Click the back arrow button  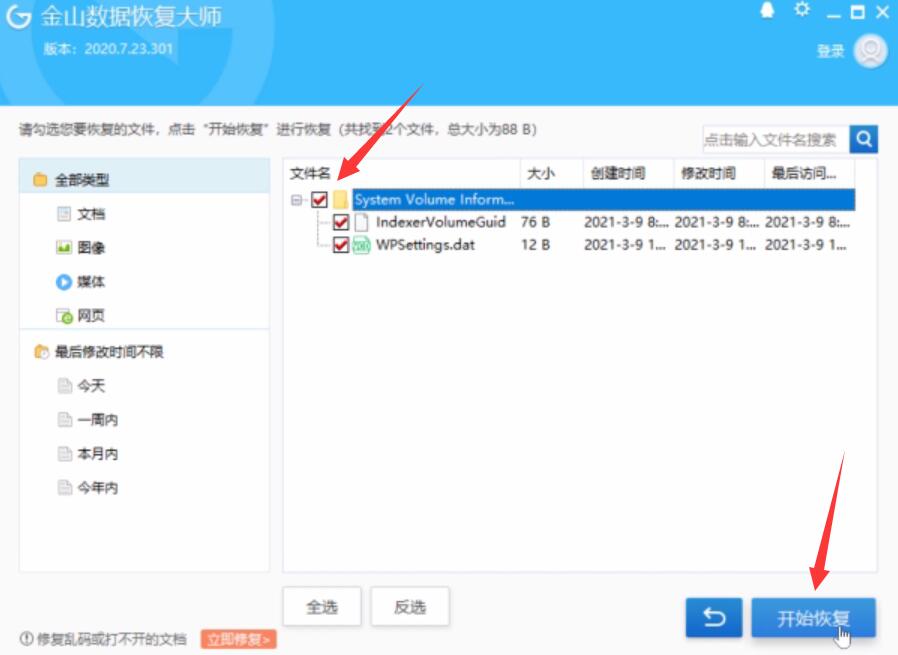click(714, 618)
